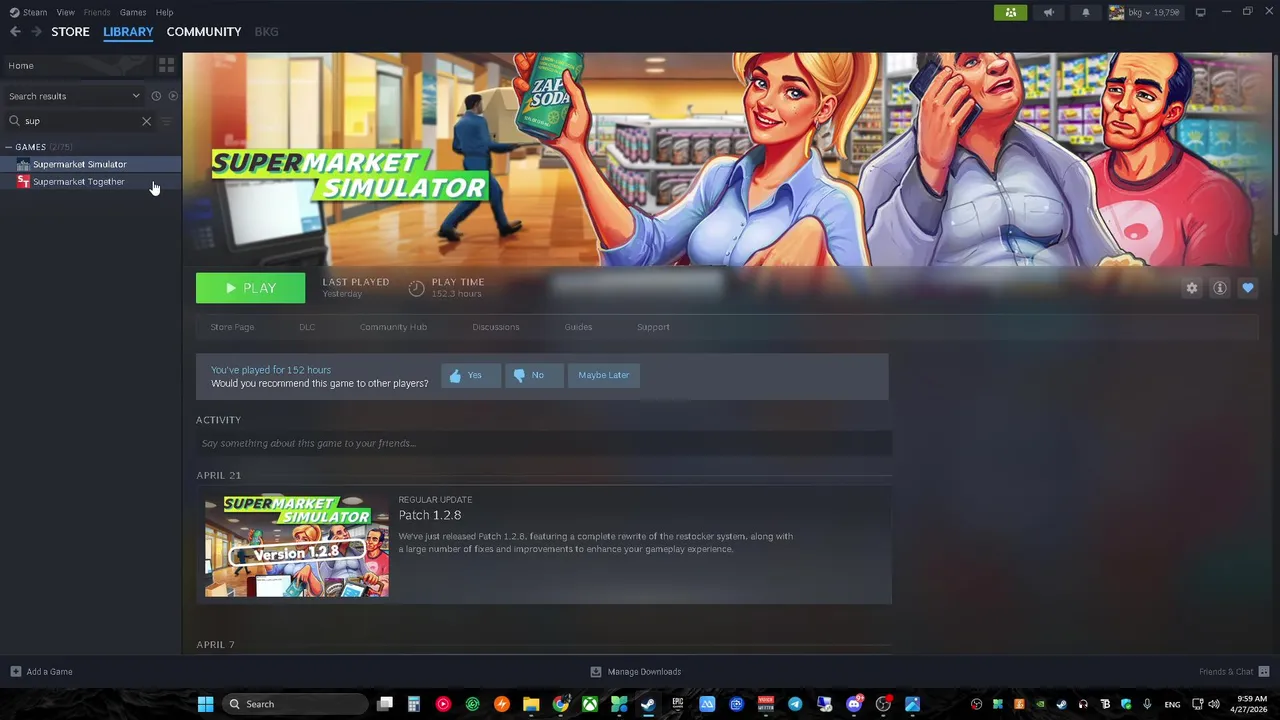Recommend game with Yes button
Screen dimensions: 1280x720
(x=470, y=375)
